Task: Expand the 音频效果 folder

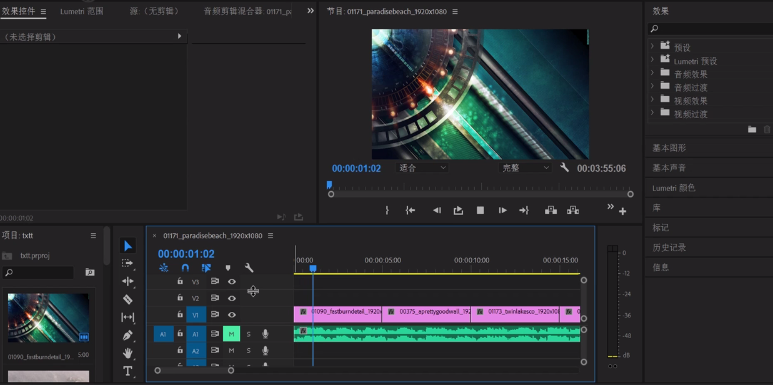Action: 652,72
